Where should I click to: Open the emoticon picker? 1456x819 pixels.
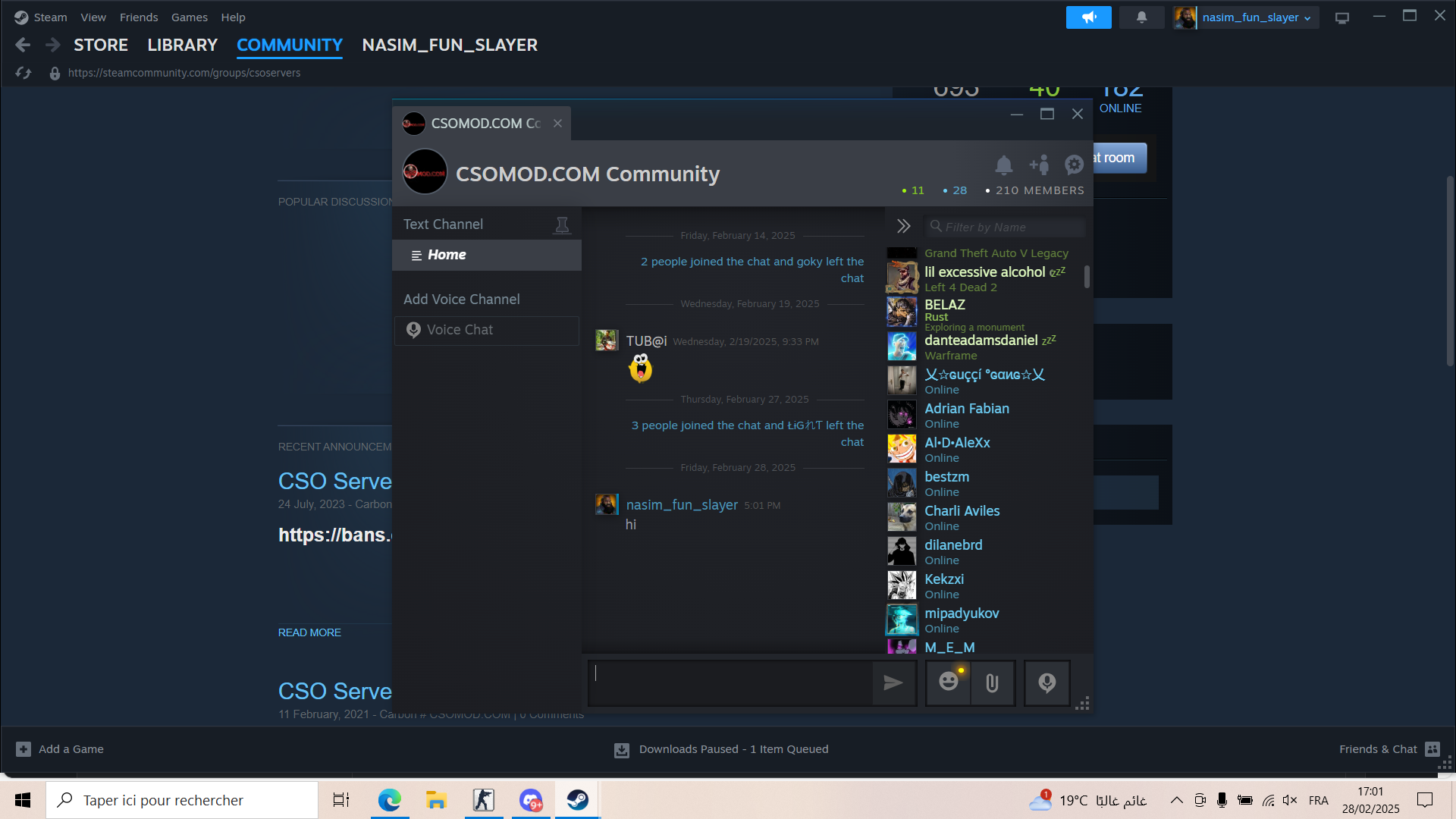[948, 682]
